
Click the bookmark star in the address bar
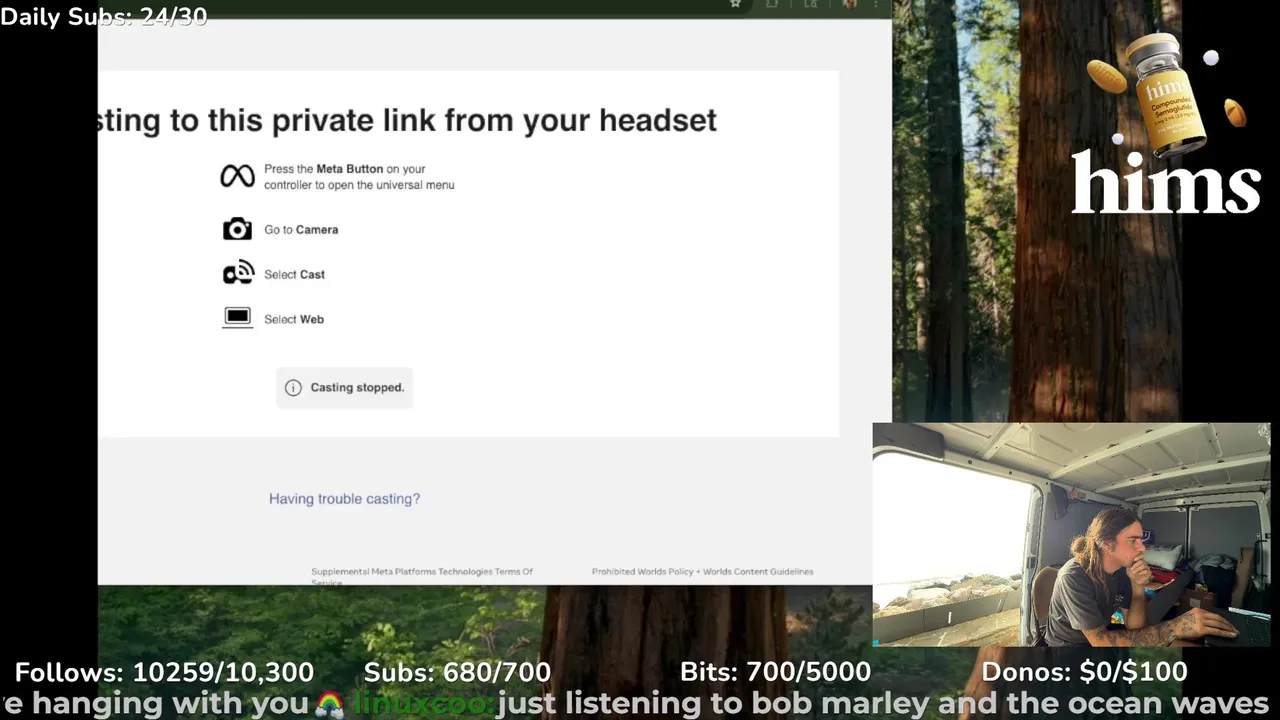tap(735, 4)
